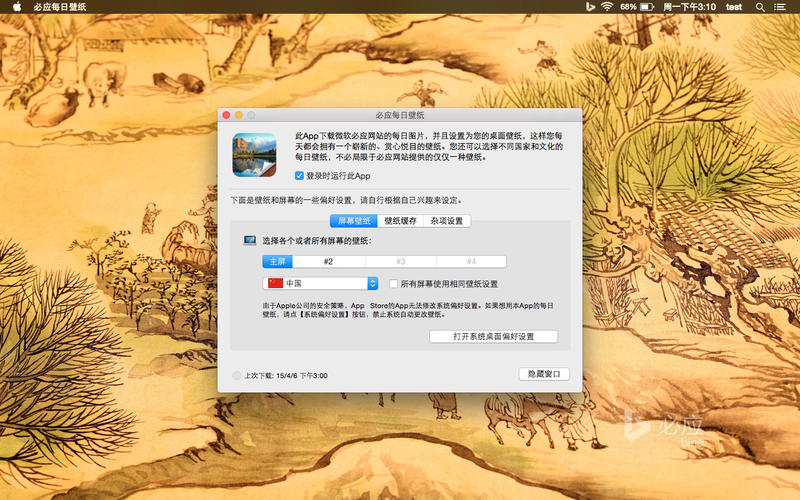Switch to the 屏幕壁纸 tab
This screenshot has width=800, height=500.
354,221
